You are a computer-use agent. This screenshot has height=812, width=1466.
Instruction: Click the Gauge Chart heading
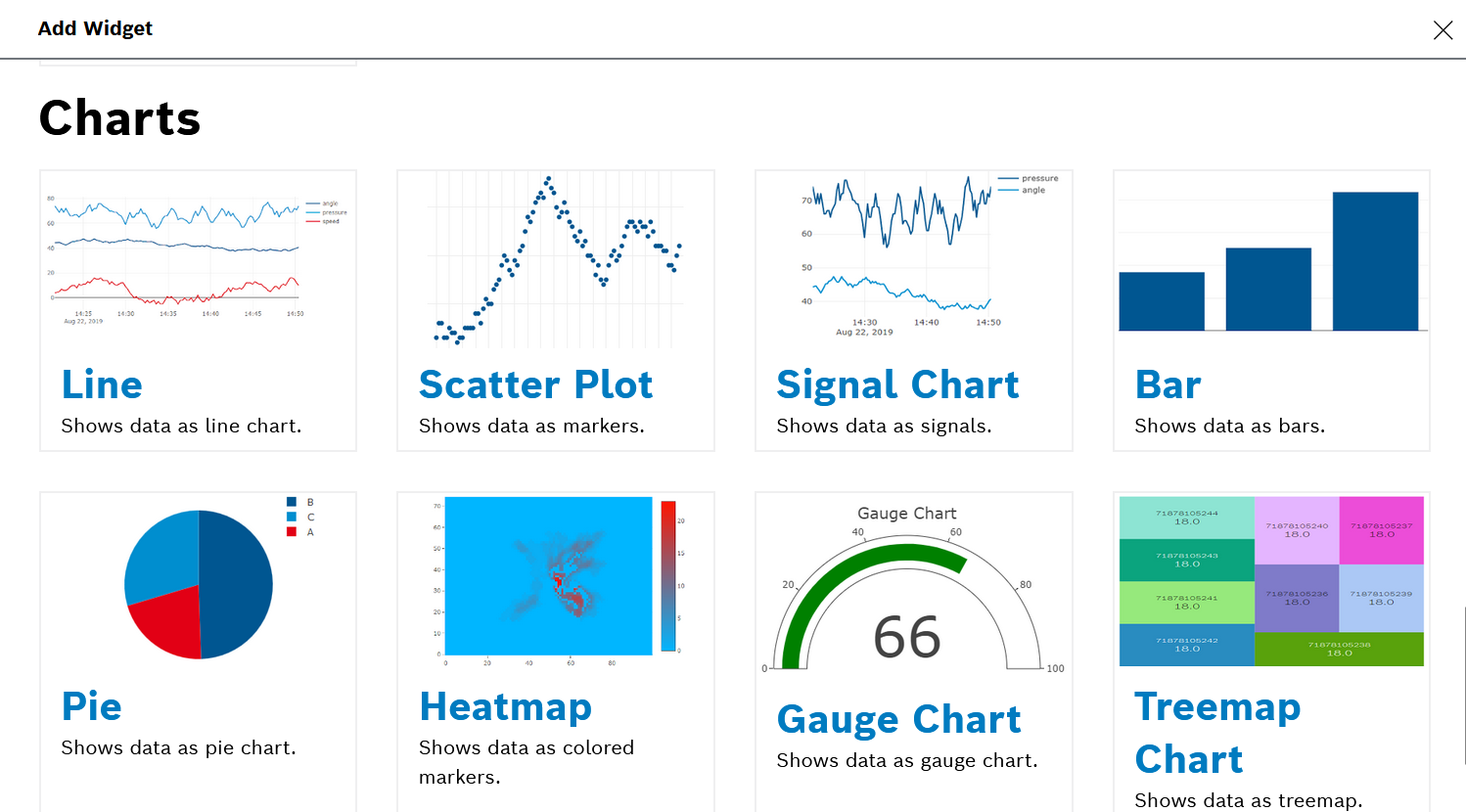pos(898,719)
